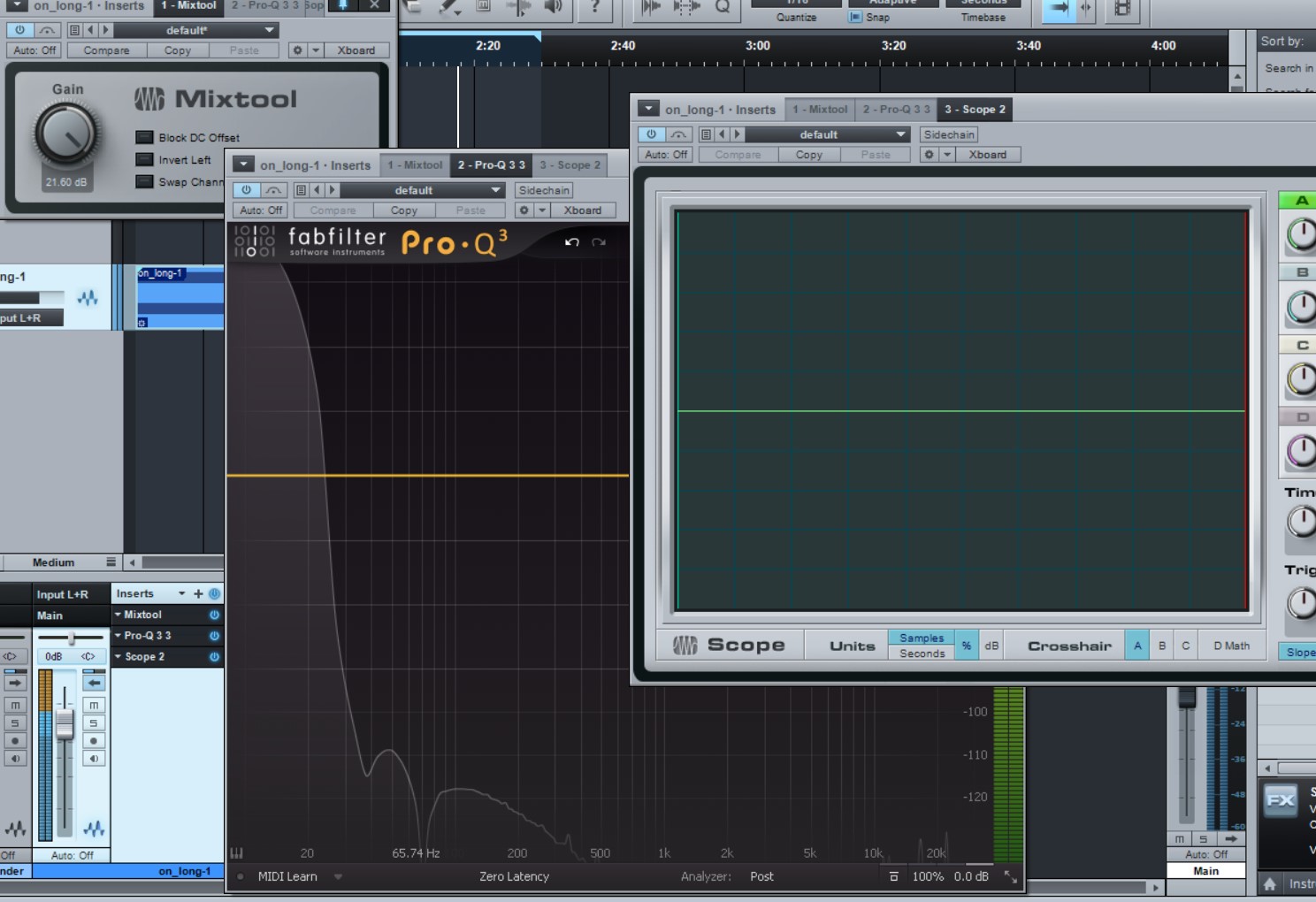Click MIDI Learn in Pro-Q 3
The width and height of the screenshot is (1316, 902).
(x=287, y=876)
